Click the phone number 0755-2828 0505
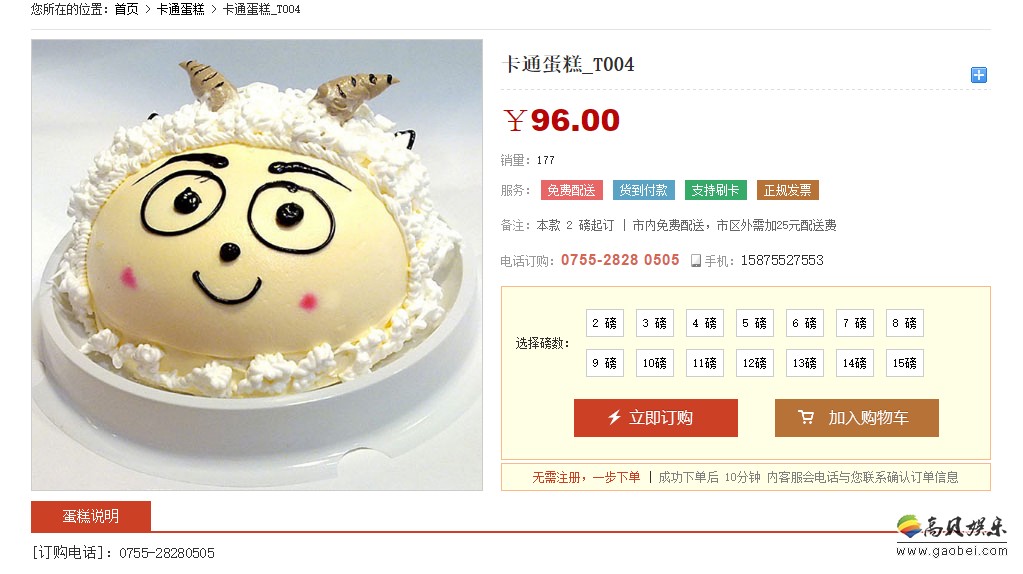 tap(620, 260)
